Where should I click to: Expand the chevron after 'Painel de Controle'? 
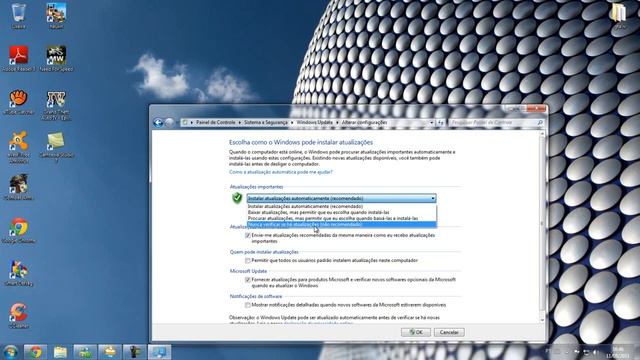click(x=240, y=122)
